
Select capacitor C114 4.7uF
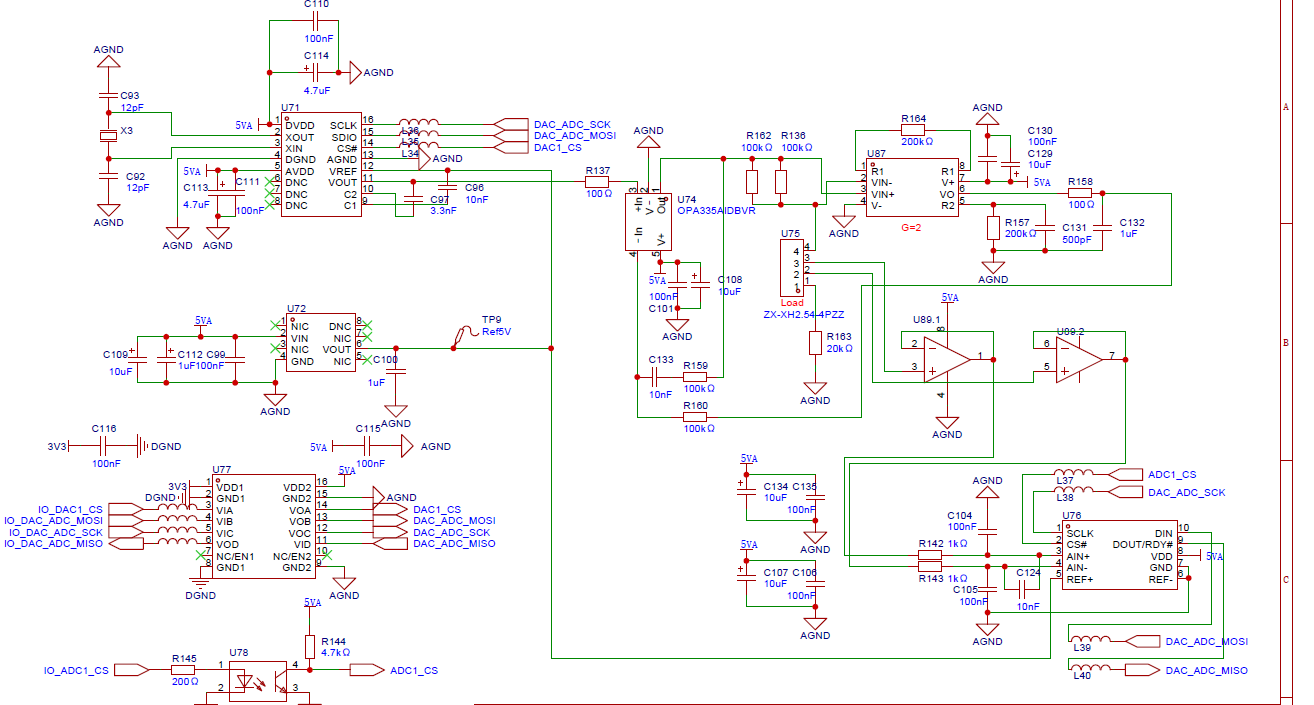click(x=316, y=72)
